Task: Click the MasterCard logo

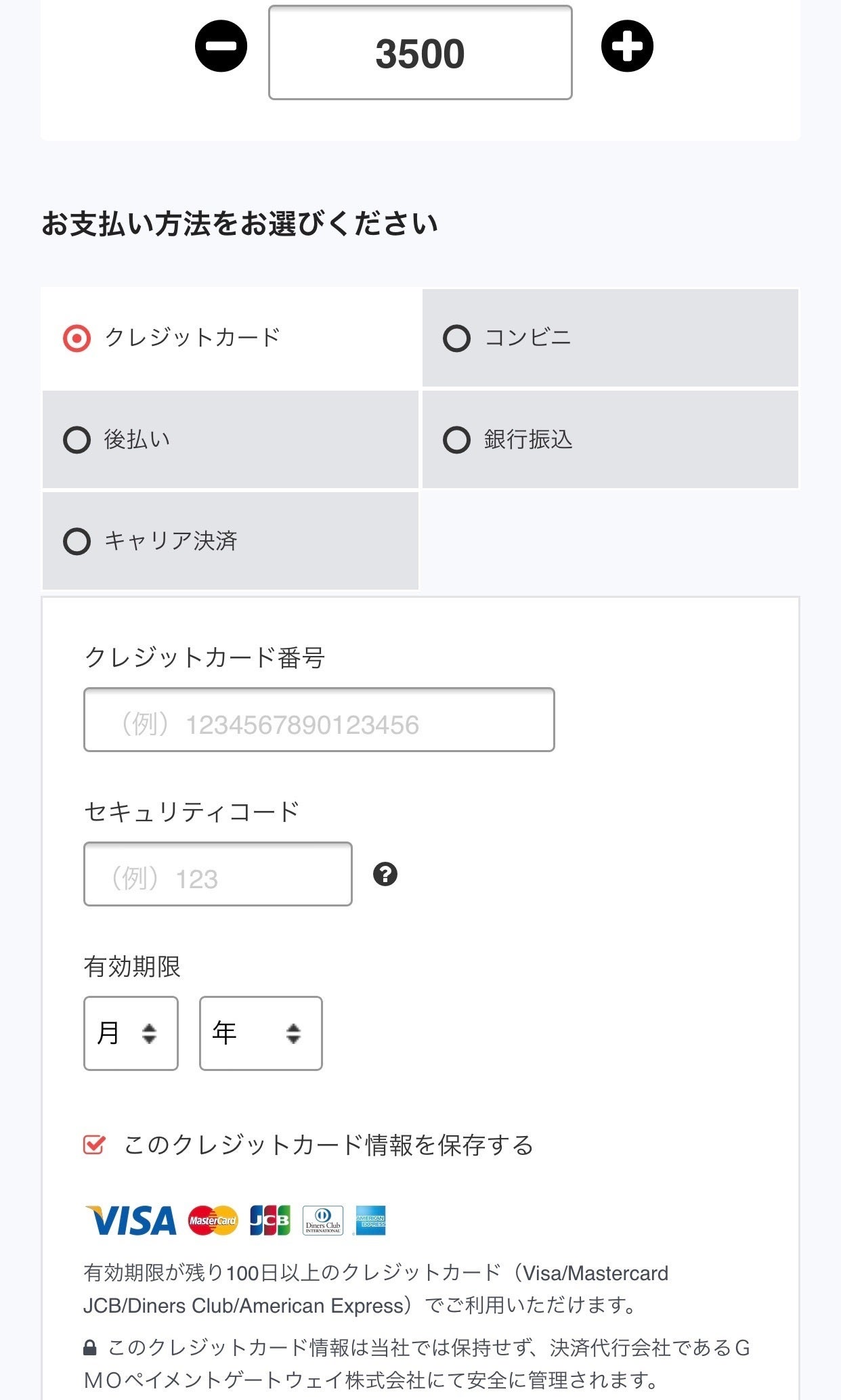Action: pos(213,1221)
